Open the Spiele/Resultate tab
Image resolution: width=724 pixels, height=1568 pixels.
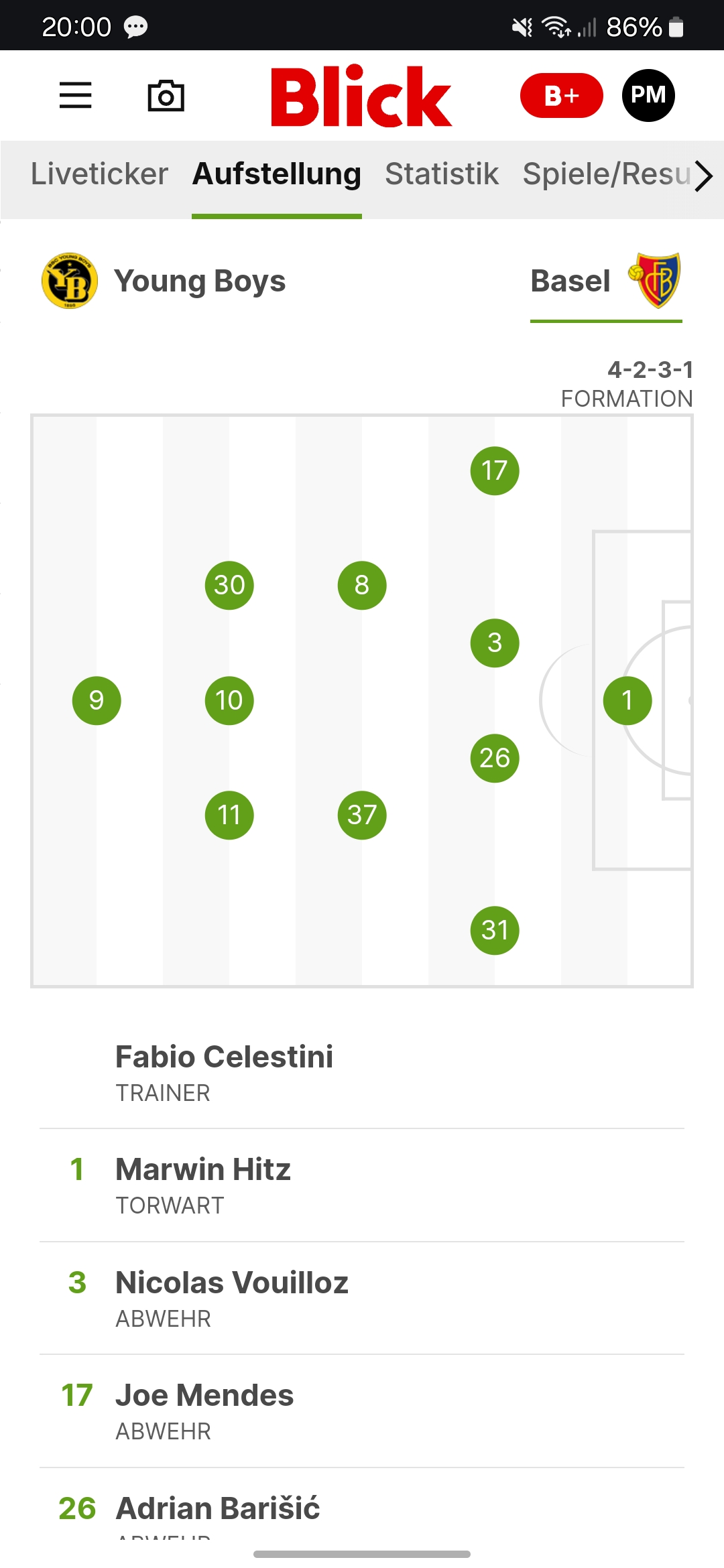(x=606, y=174)
